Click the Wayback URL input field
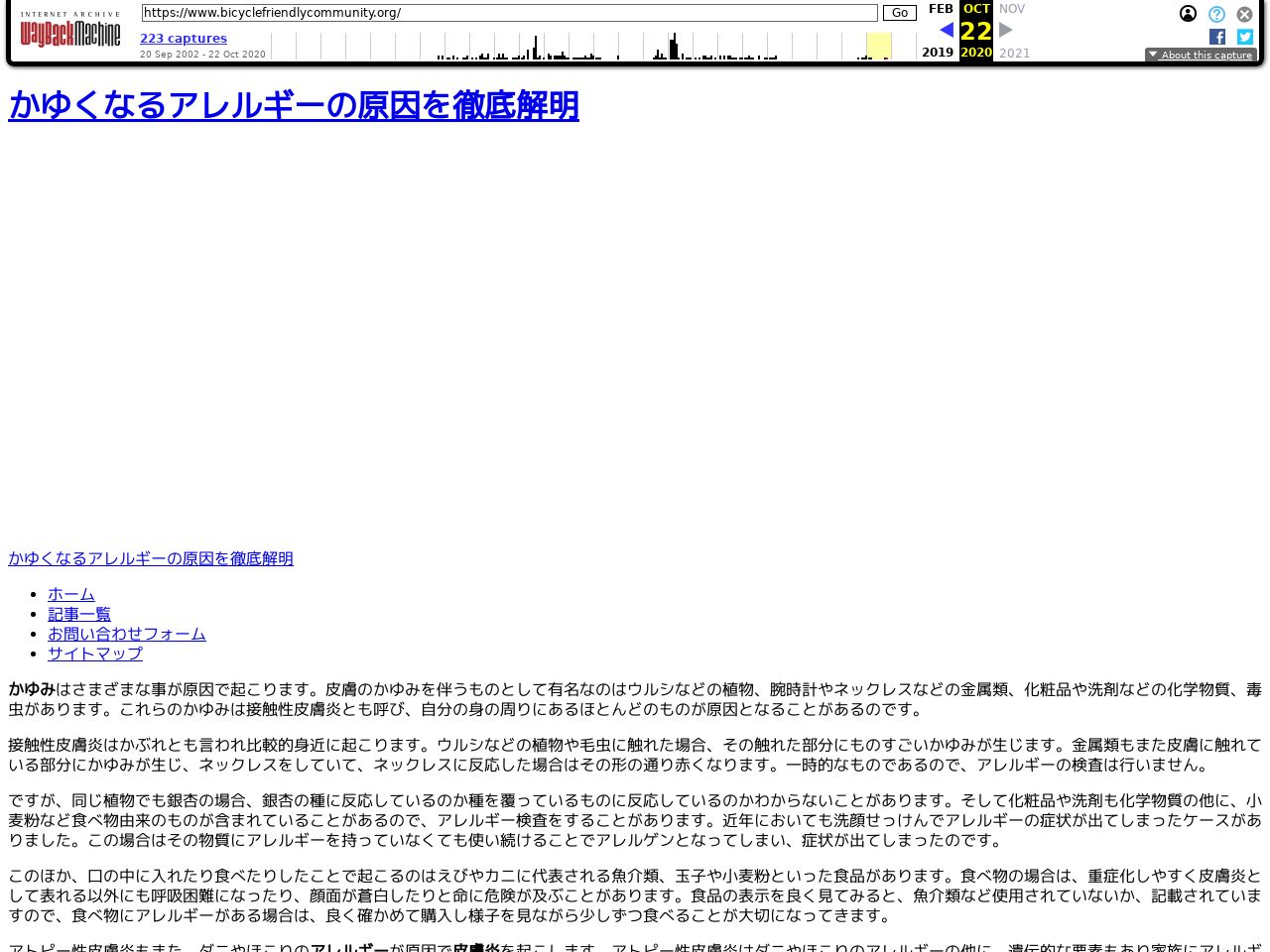Screen dimensions: 1270x952 coord(509,13)
